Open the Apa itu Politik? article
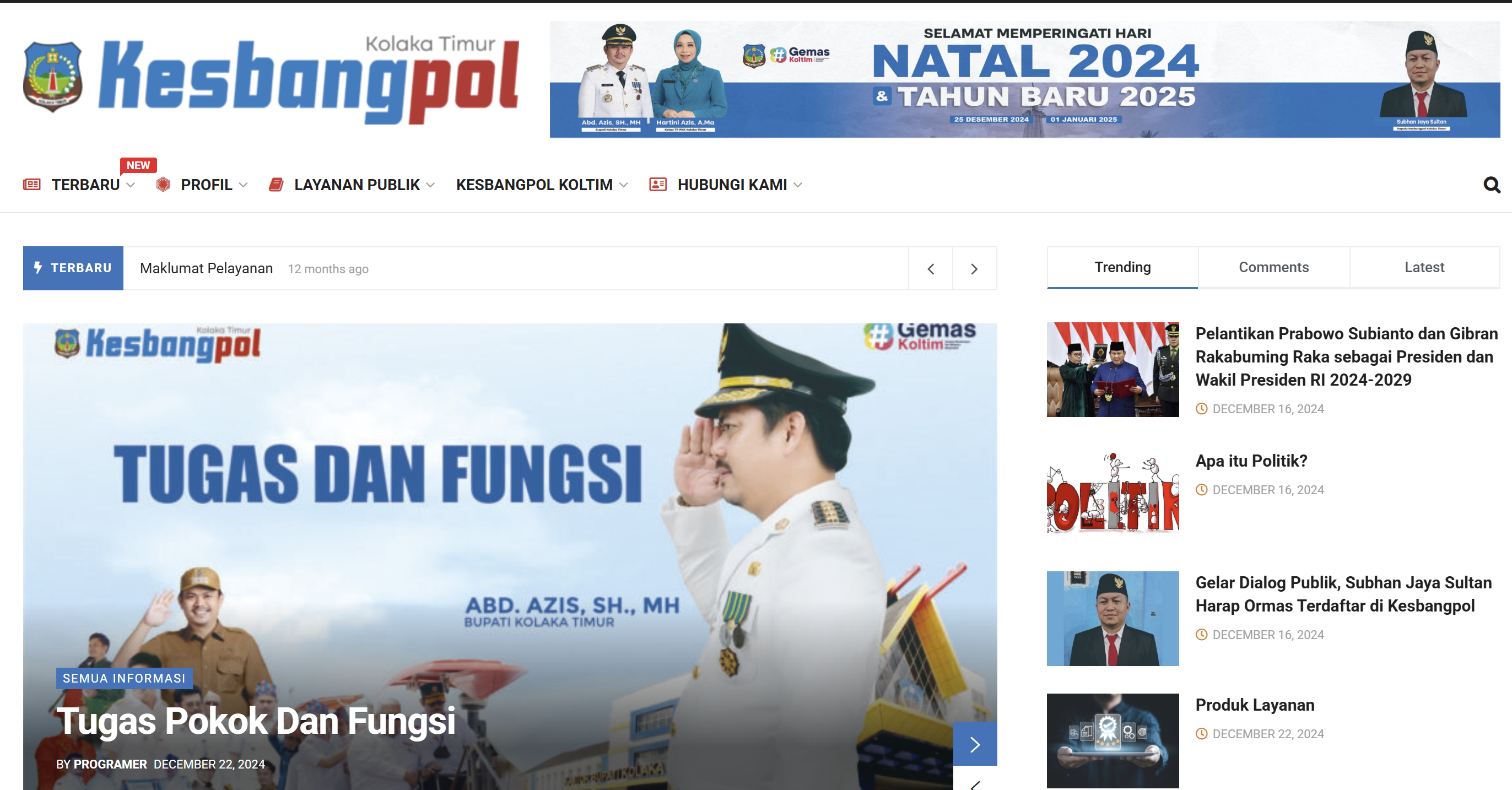Screen dimensions: 1512x790 pos(1251,461)
